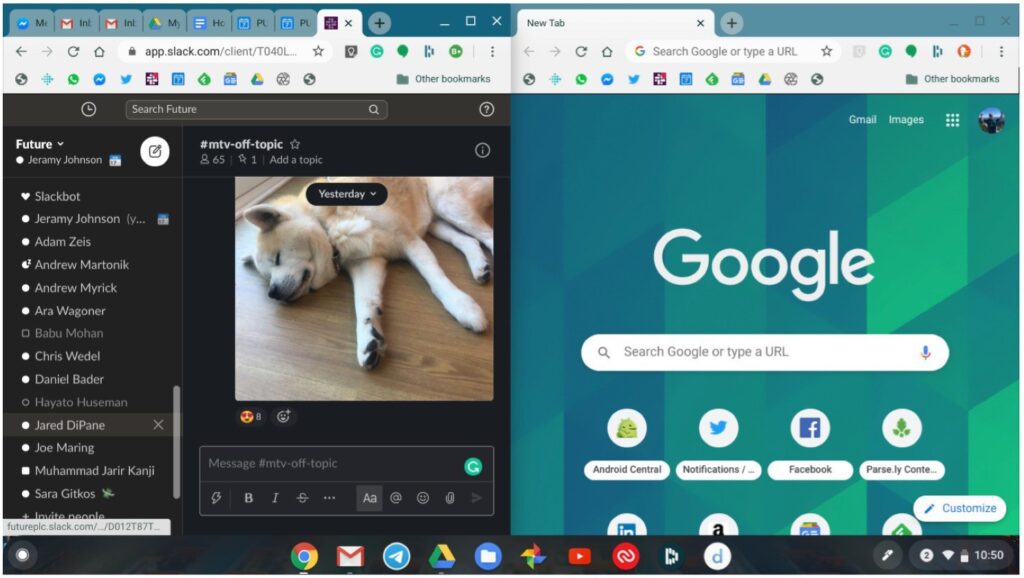
Task: Open the Facebook shortcut tile
Action: 810,443
